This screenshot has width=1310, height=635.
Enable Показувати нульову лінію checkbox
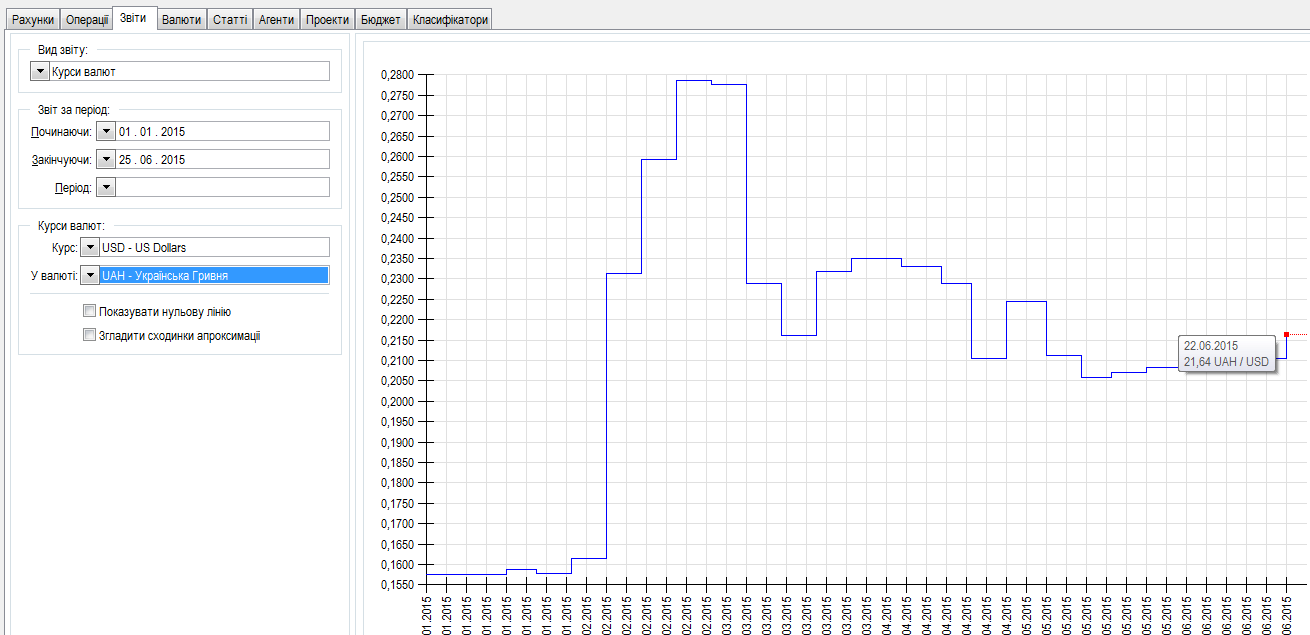pyautogui.click(x=90, y=312)
